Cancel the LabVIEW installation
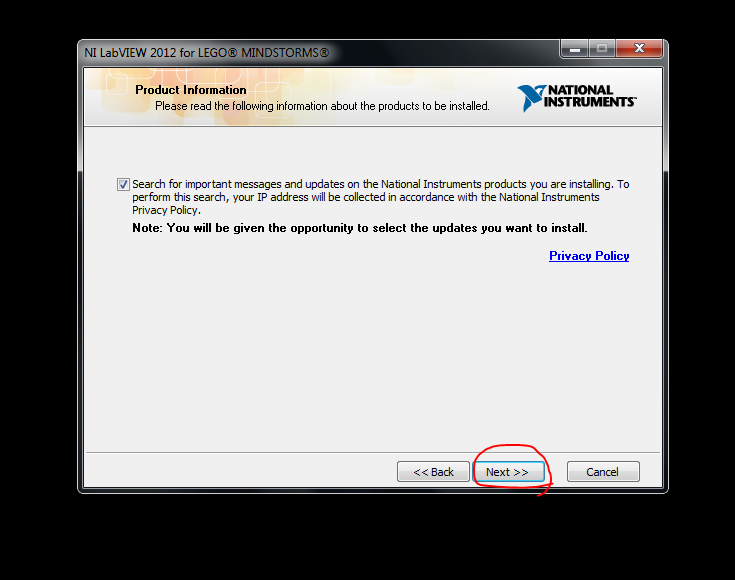Screen dimensions: 735x580 (x=603, y=472)
